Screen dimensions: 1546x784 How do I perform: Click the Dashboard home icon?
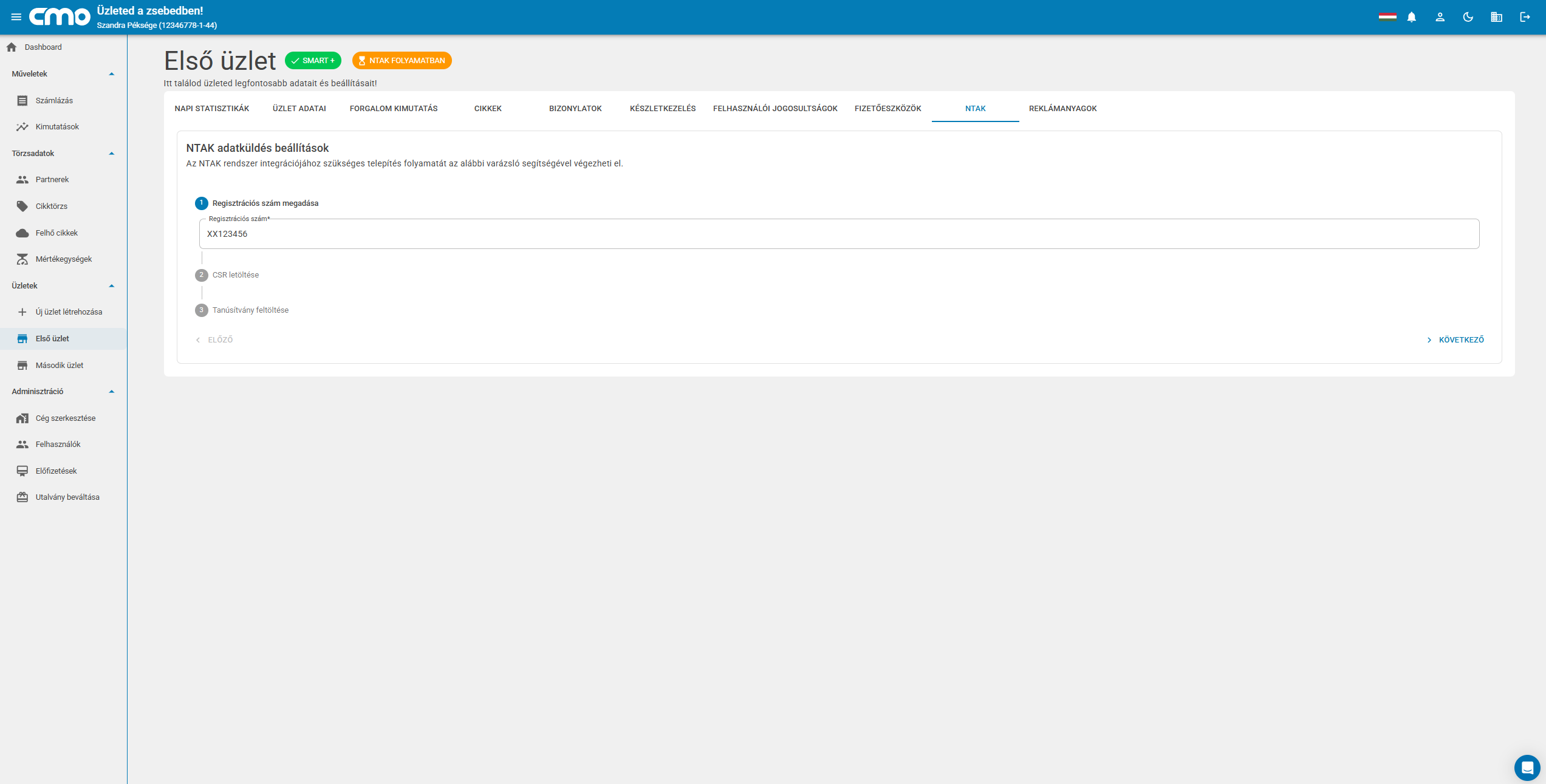point(12,47)
